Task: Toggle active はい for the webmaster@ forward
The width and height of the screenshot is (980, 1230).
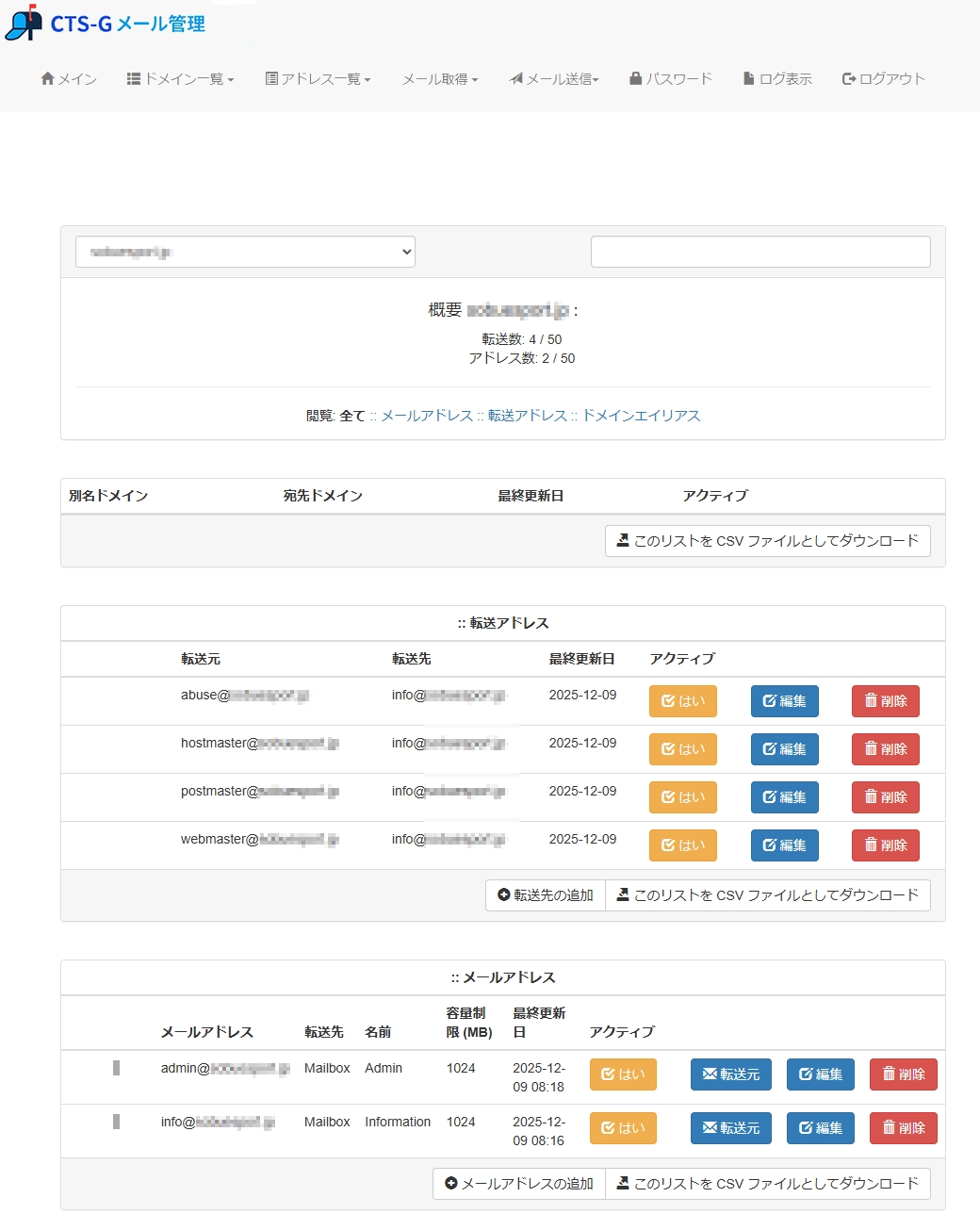Action: (x=682, y=845)
